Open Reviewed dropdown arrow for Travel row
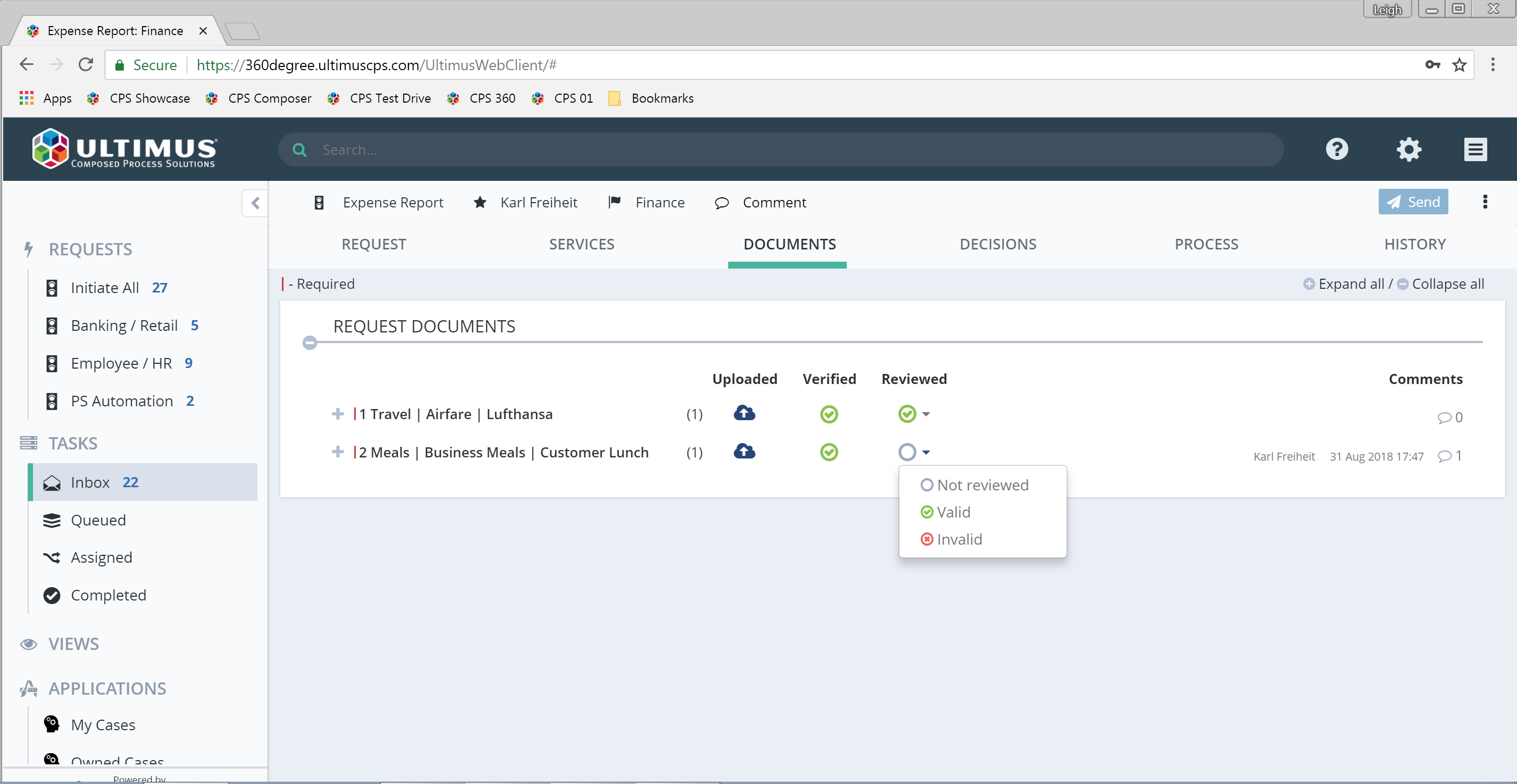The width and height of the screenshot is (1517, 784). [x=926, y=414]
